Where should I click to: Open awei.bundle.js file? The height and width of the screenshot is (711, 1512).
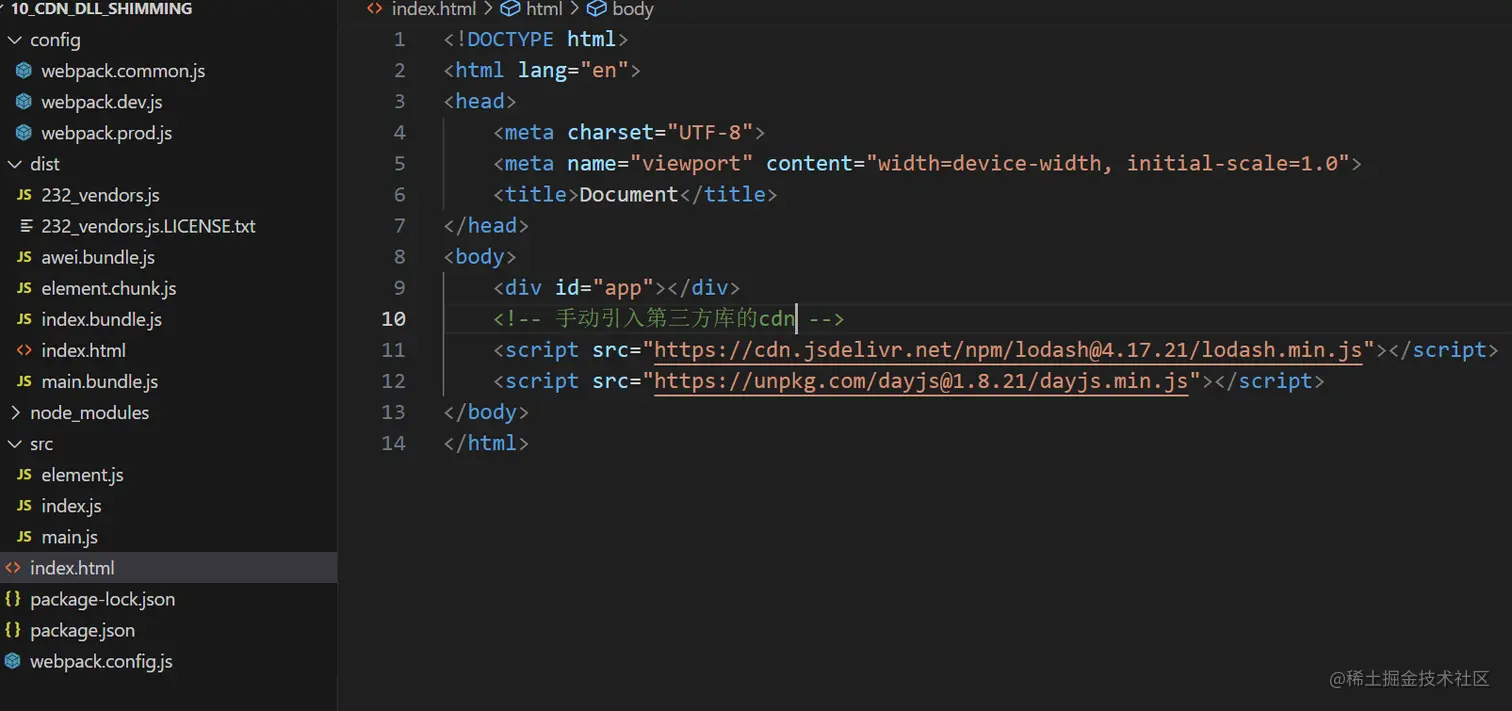pyautogui.click(x=98, y=257)
